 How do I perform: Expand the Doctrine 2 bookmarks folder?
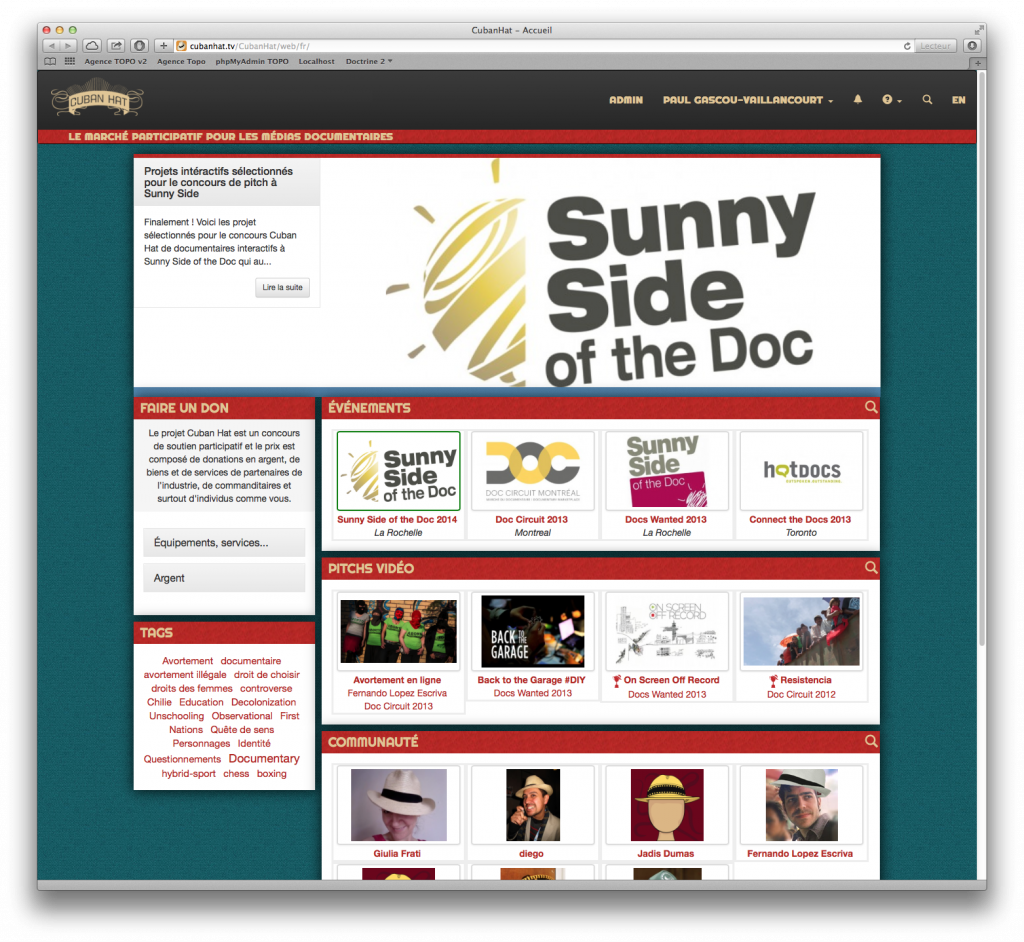368,61
